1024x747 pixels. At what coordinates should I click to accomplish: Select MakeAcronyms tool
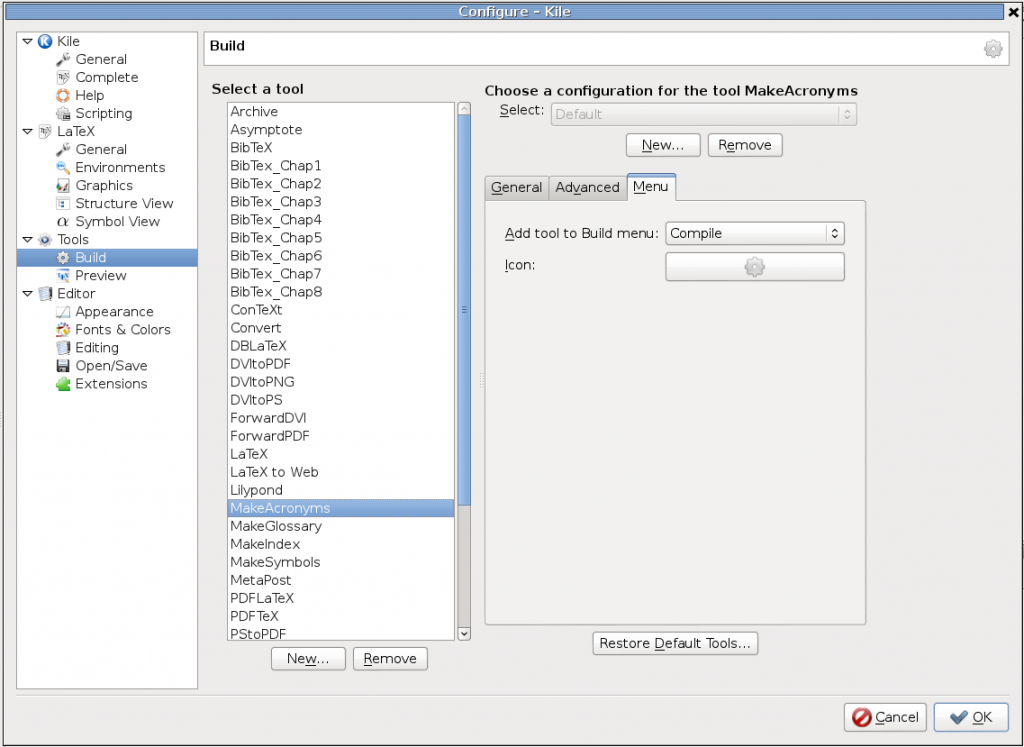click(x=340, y=508)
